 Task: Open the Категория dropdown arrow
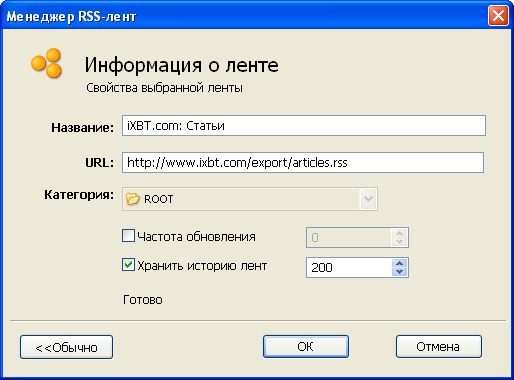pos(368,199)
